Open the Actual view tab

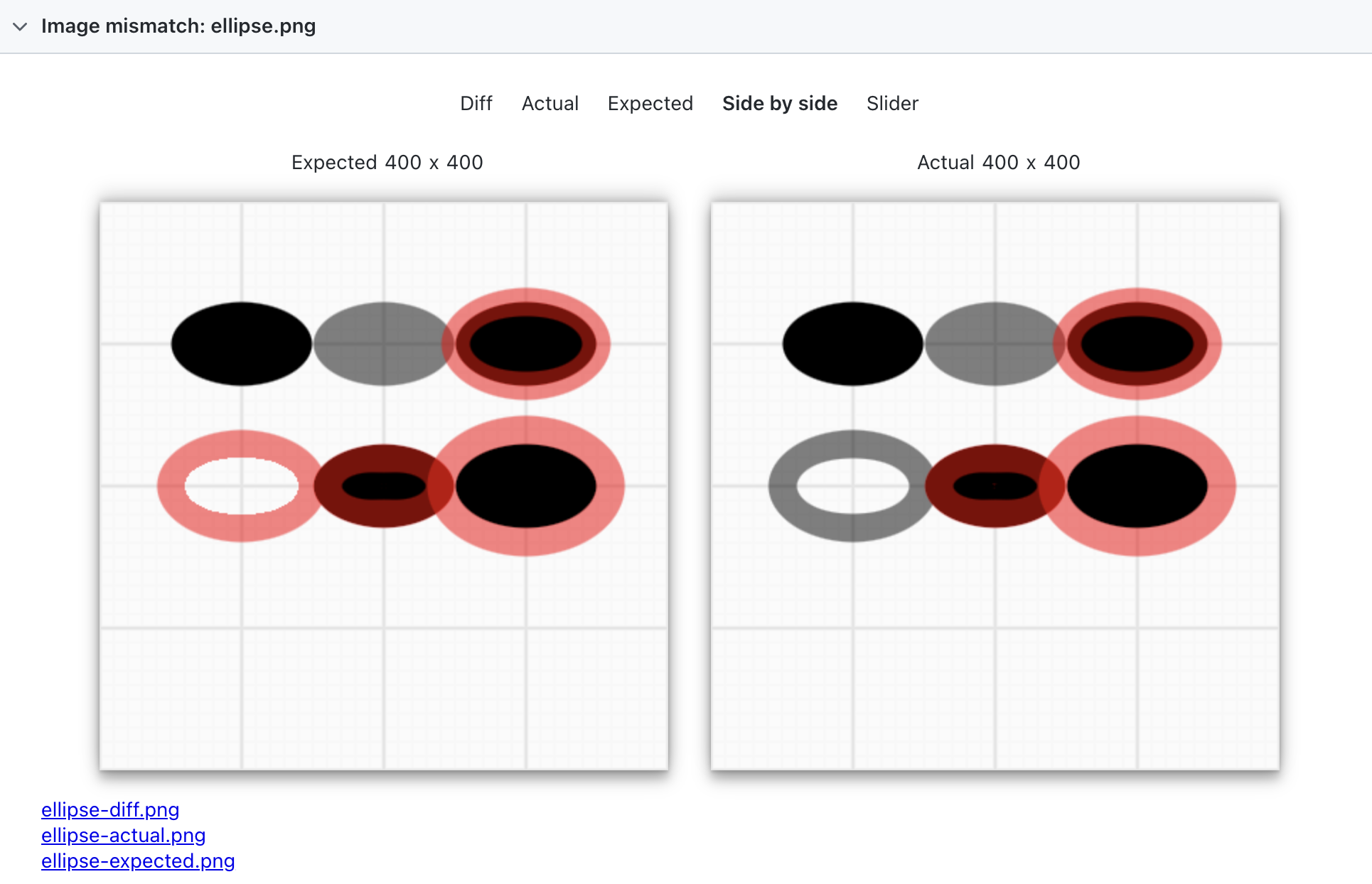tap(550, 104)
